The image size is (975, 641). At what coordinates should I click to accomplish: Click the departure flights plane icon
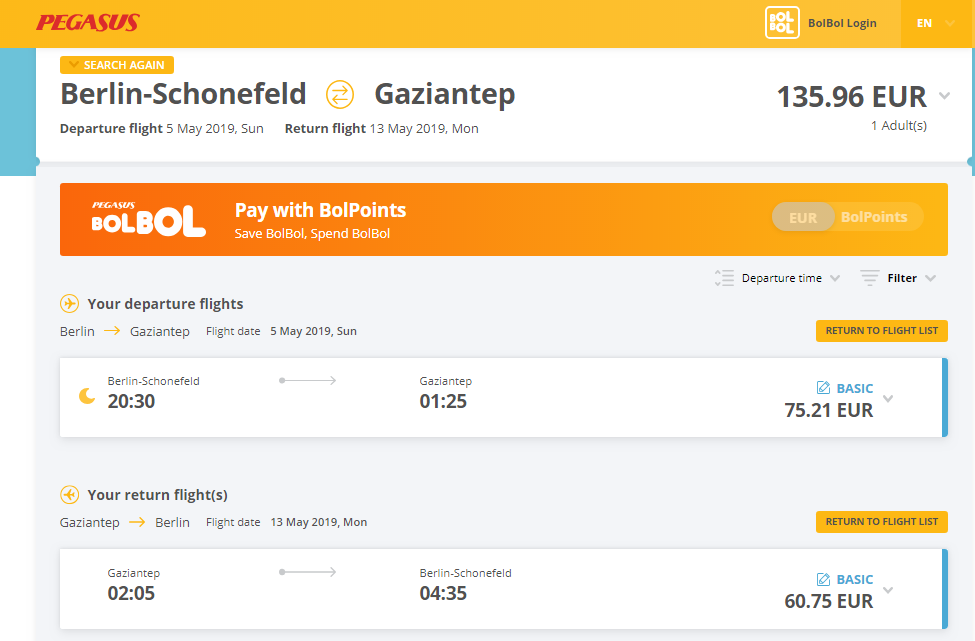[69, 304]
